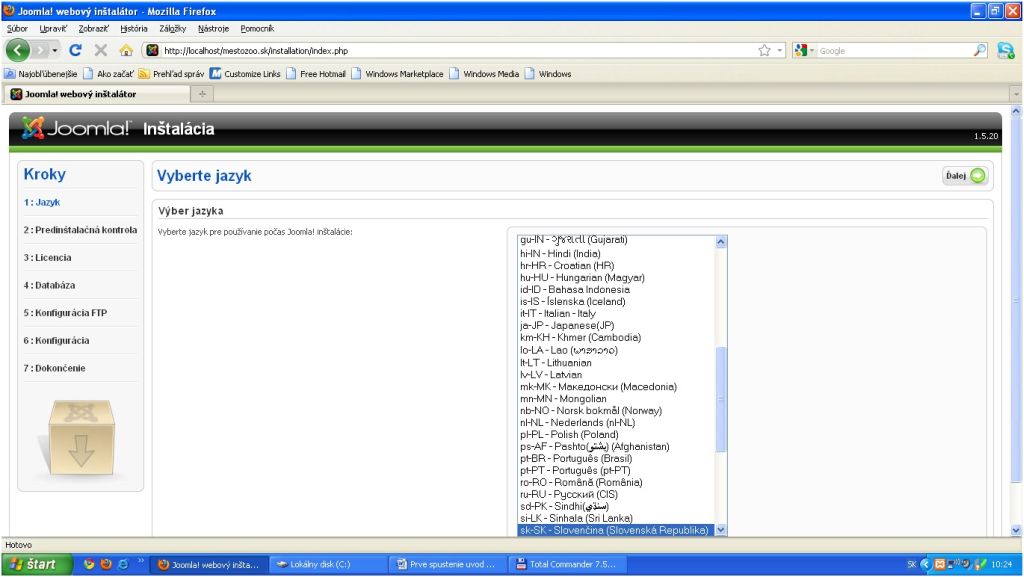This screenshot has width=1024, height=577.
Task: Click the Joomla! logo in header
Action: coord(75,128)
